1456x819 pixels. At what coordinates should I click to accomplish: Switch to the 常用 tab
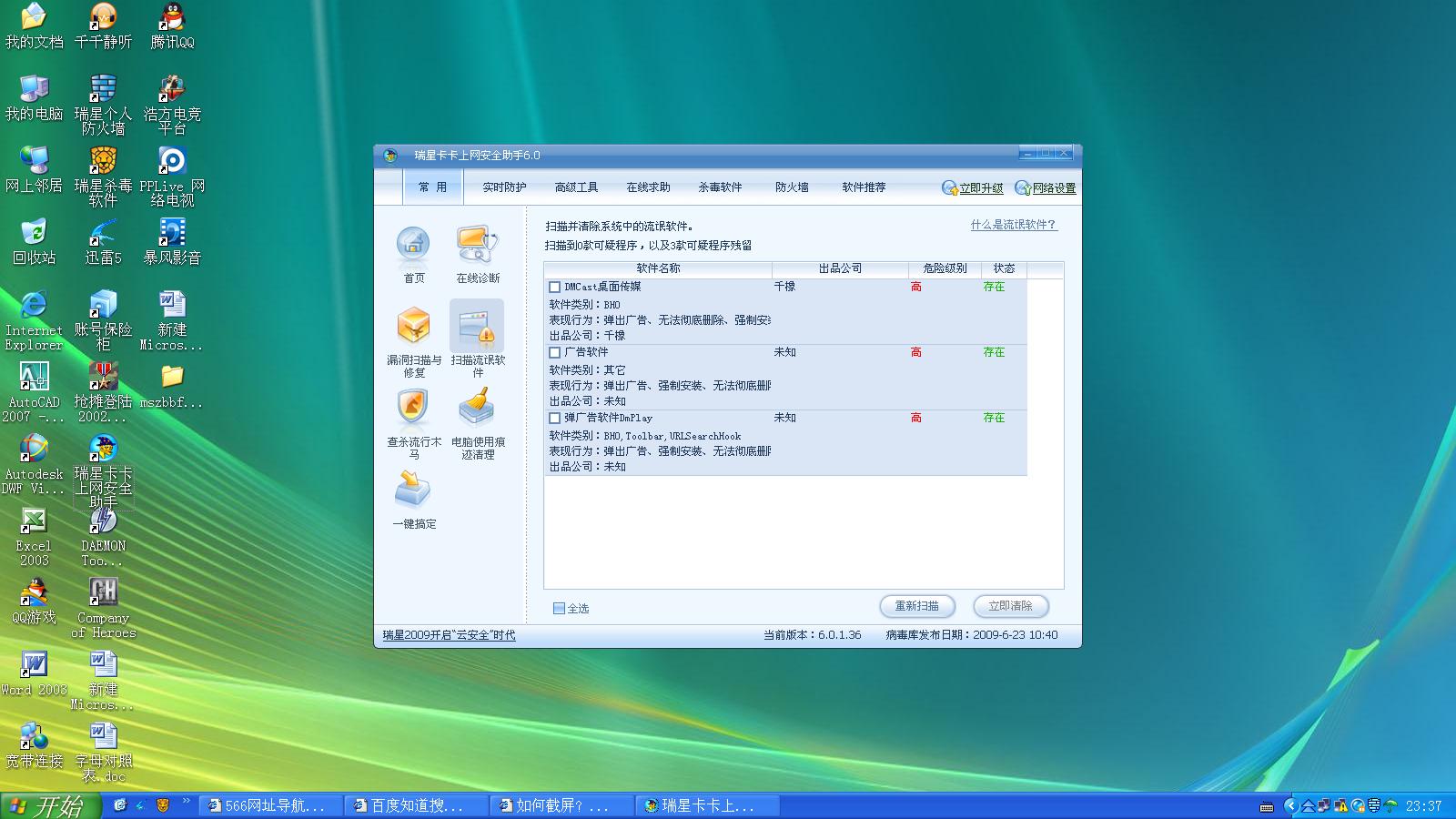pyautogui.click(x=432, y=187)
